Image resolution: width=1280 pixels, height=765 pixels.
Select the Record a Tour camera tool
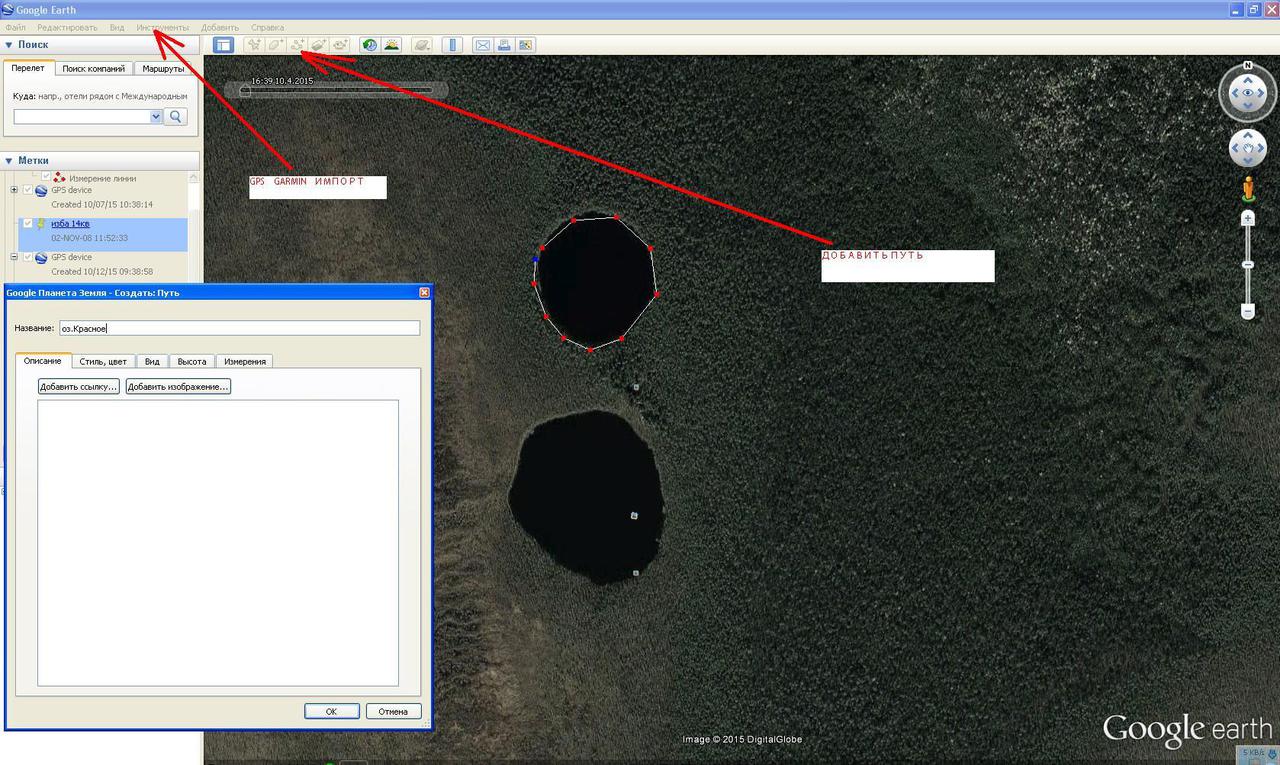tap(340, 45)
